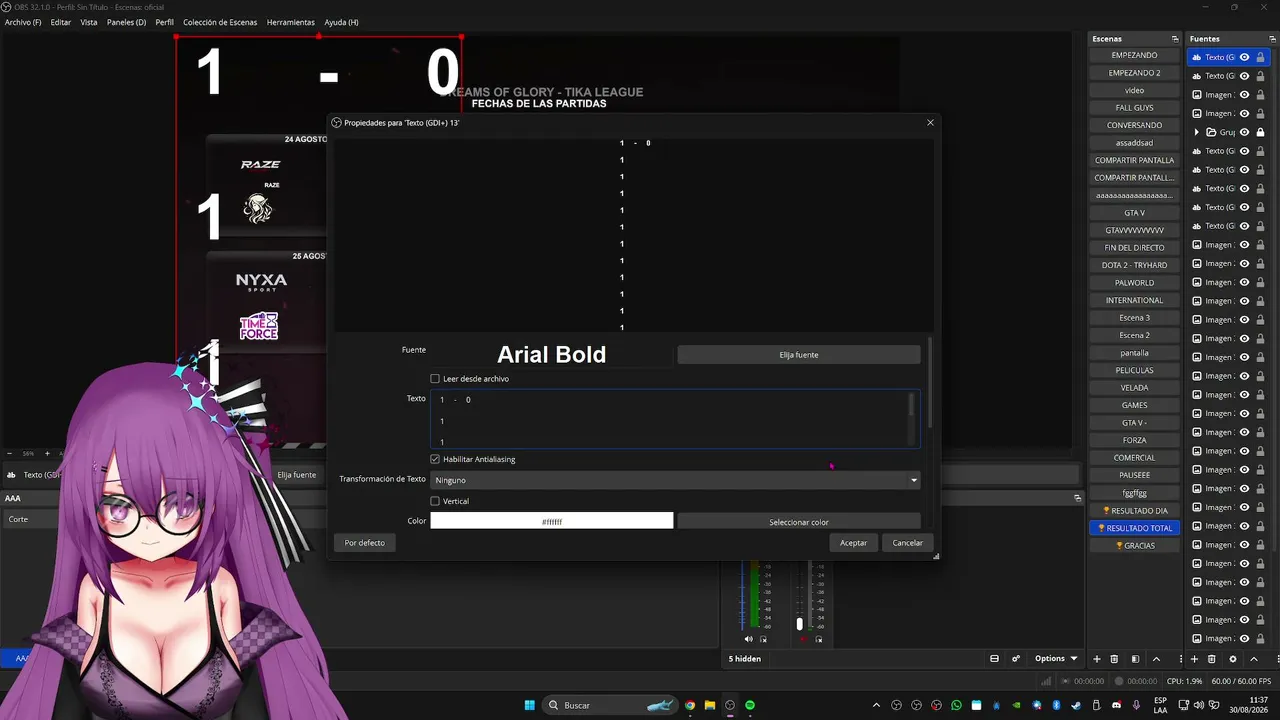Enable the Leer desde archivo checkbox

tap(435, 379)
